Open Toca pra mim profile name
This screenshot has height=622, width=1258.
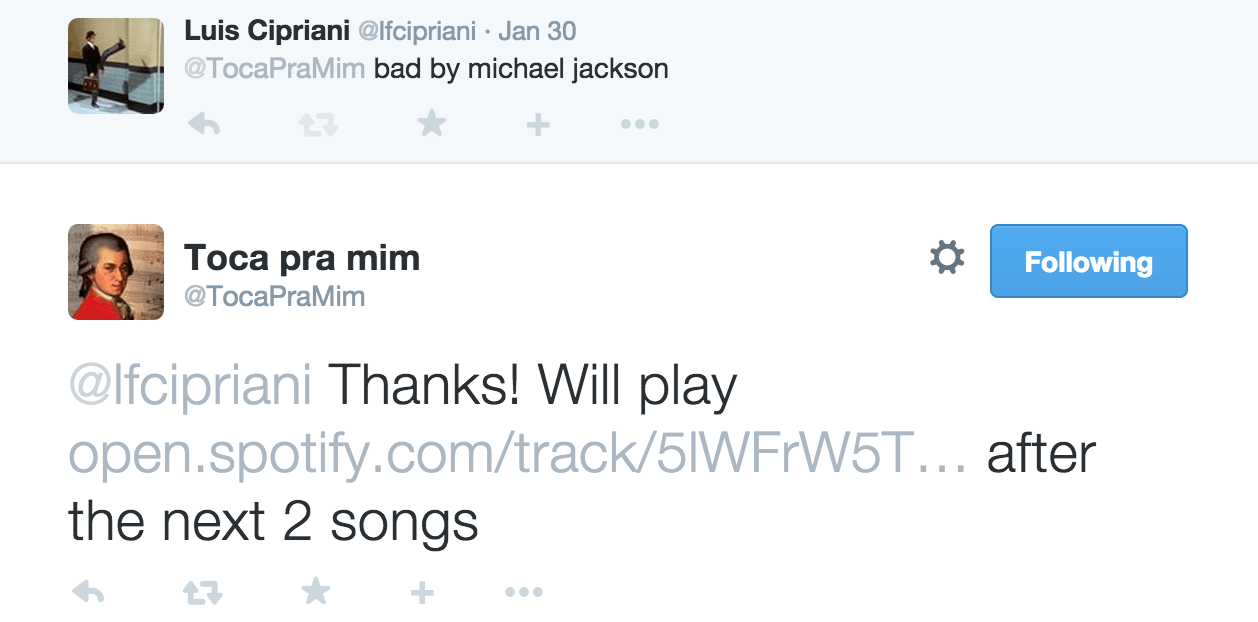coord(302,258)
